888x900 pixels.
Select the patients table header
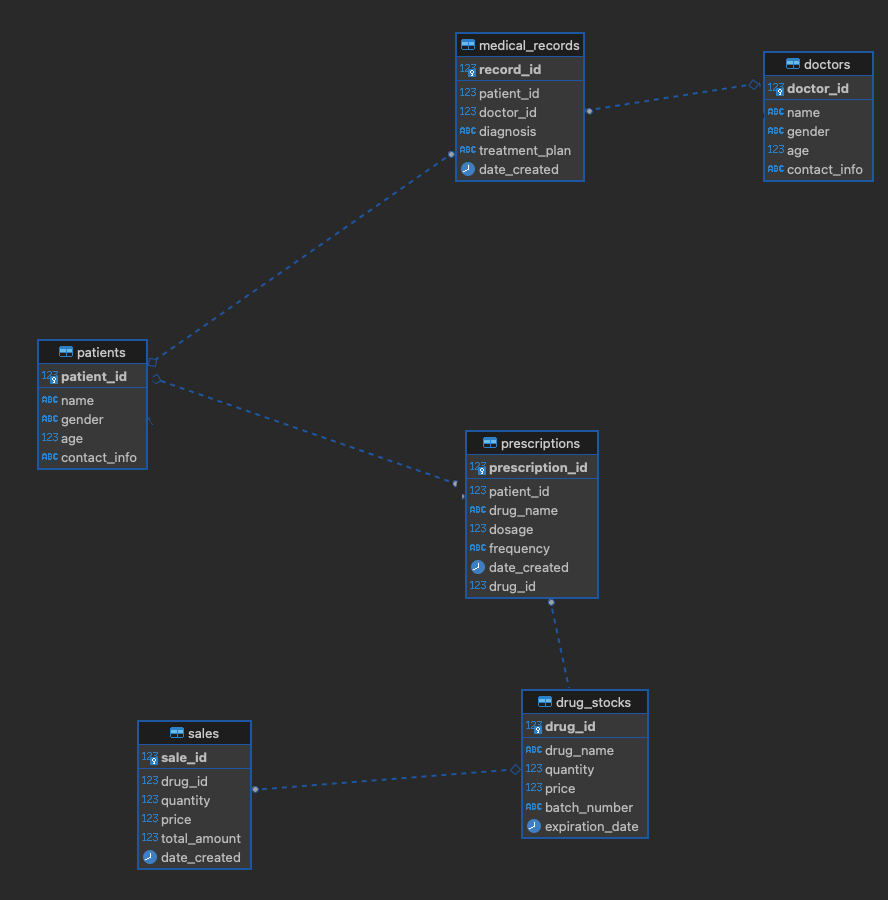(x=92, y=352)
